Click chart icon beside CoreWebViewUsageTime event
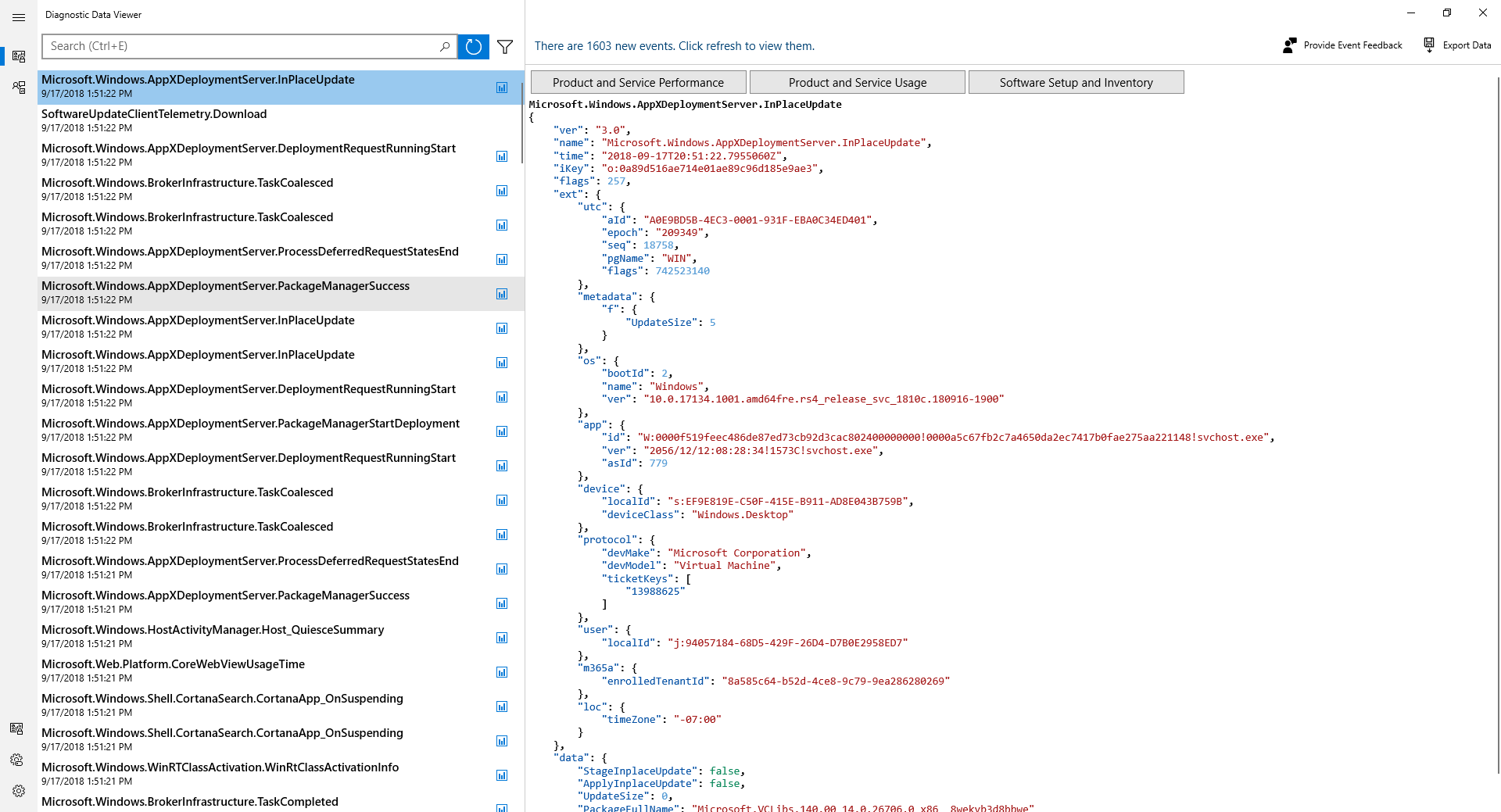The image size is (1501, 812). click(x=502, y=672)
